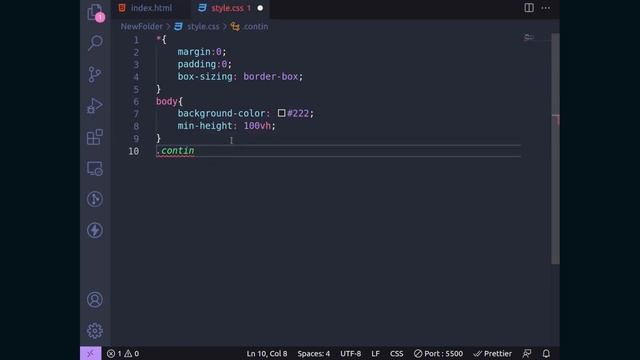The height and width of the screenshot is (360, 640).
Task: Open the Manage gear menu
Action: tap(95, 331)
